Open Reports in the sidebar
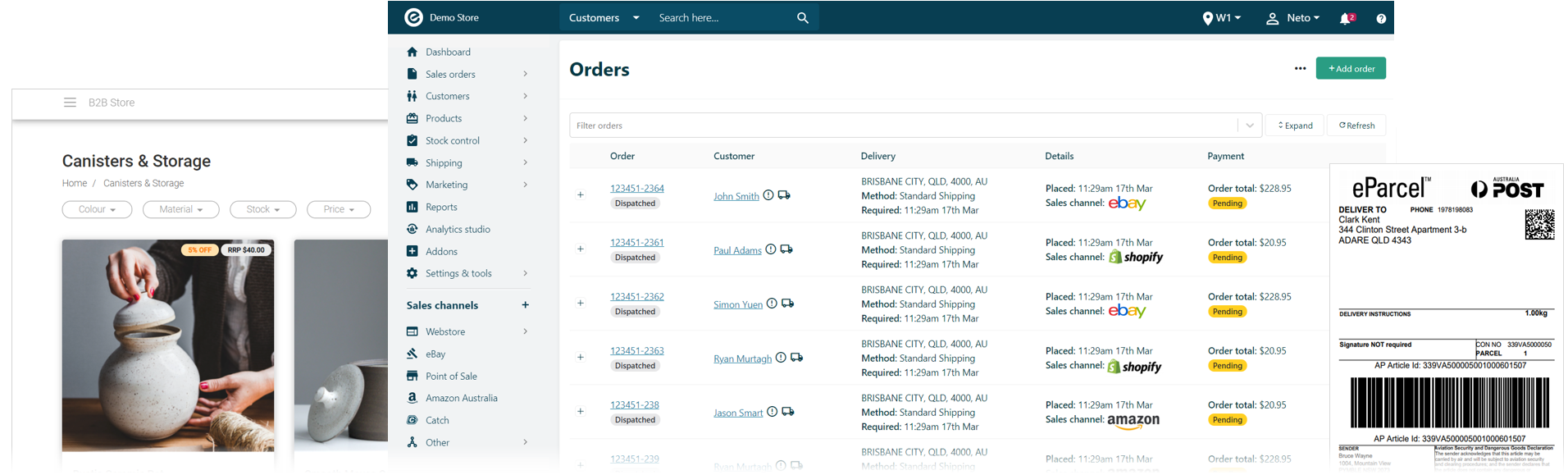The width and height of the screenshot is (1568, 475). [x=441, y=207]
